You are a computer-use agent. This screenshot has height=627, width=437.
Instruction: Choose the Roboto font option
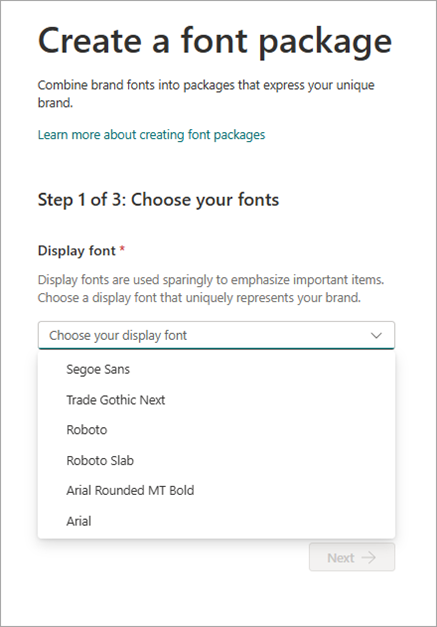point(216,430)
